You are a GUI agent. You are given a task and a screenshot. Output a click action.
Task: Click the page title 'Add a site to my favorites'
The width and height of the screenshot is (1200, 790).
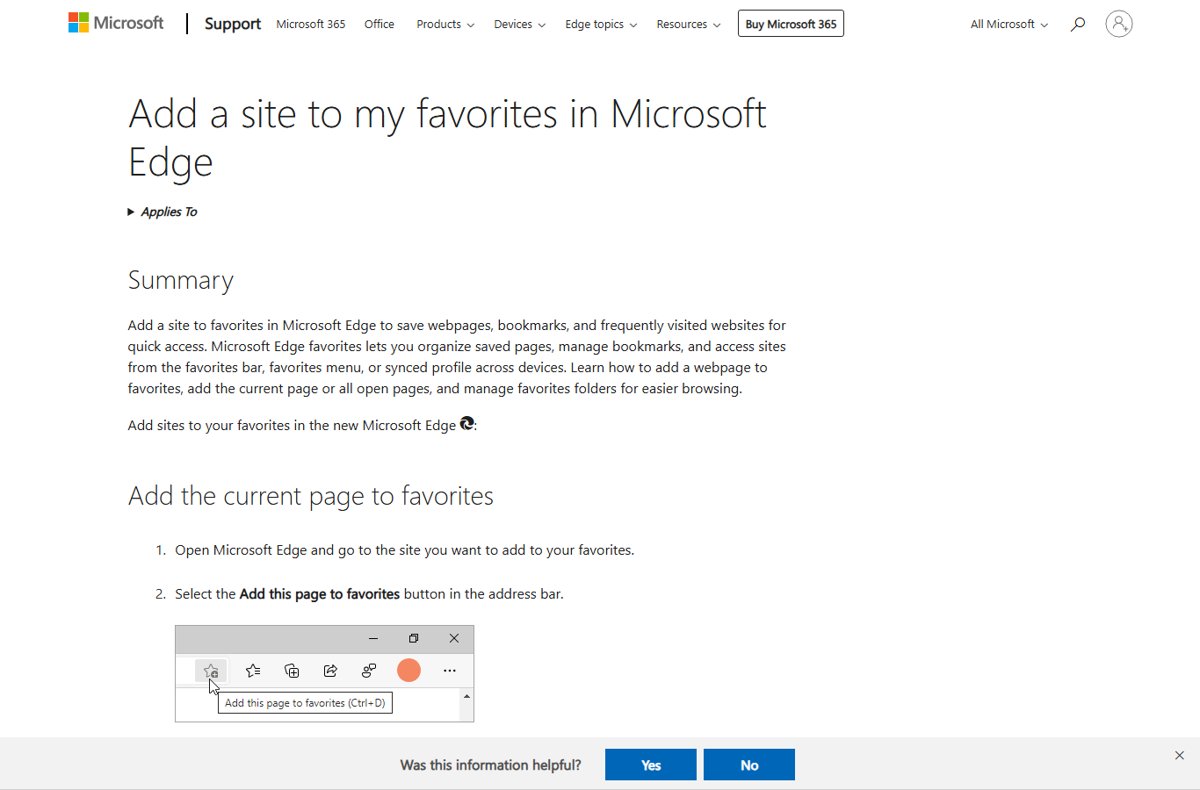point(447,138)
